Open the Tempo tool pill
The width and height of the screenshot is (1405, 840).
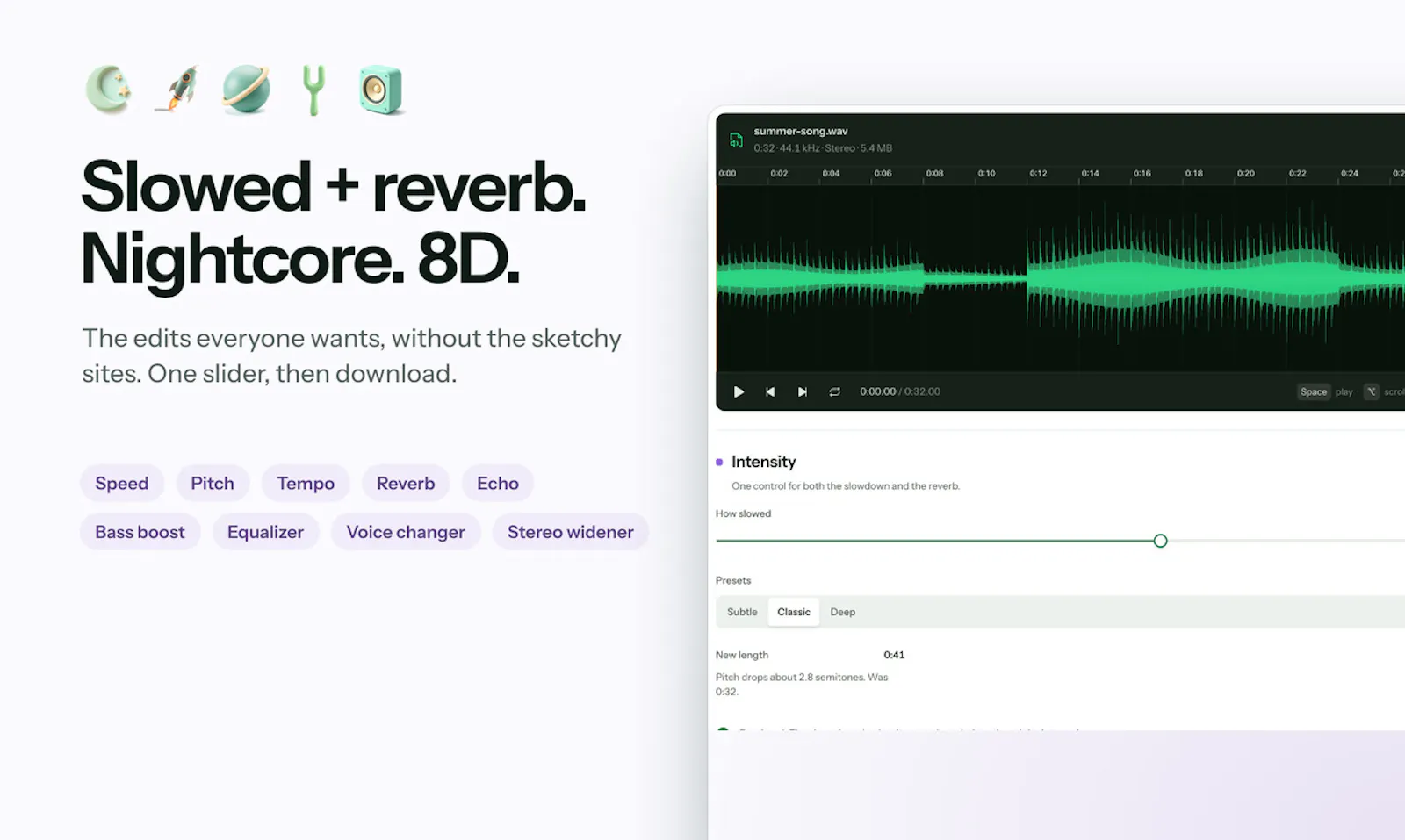point(306,484)
